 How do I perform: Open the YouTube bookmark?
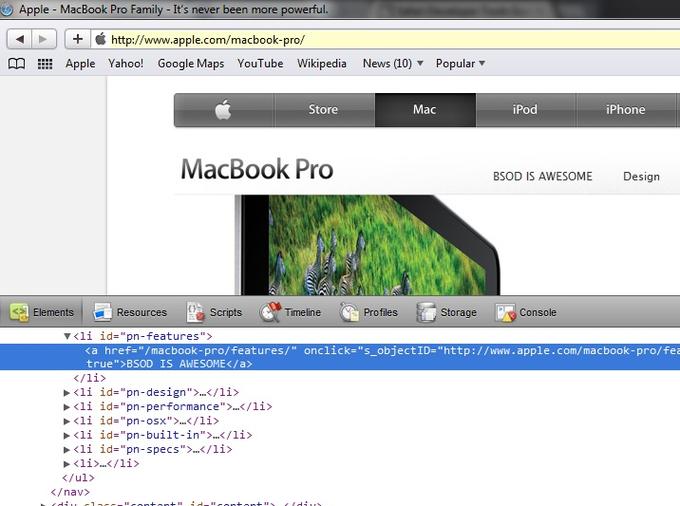(260, 63)
